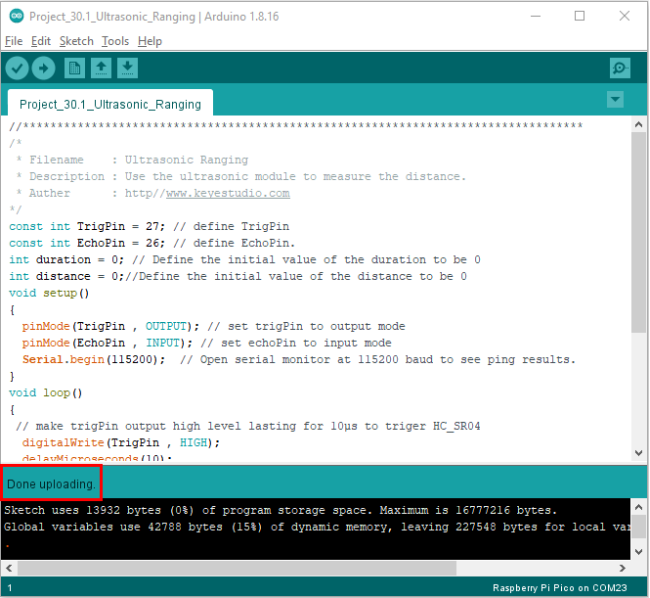The image size is (650, 598).
Task: Click the '// make trigPin output high level' comment
Action: (248, 426)
